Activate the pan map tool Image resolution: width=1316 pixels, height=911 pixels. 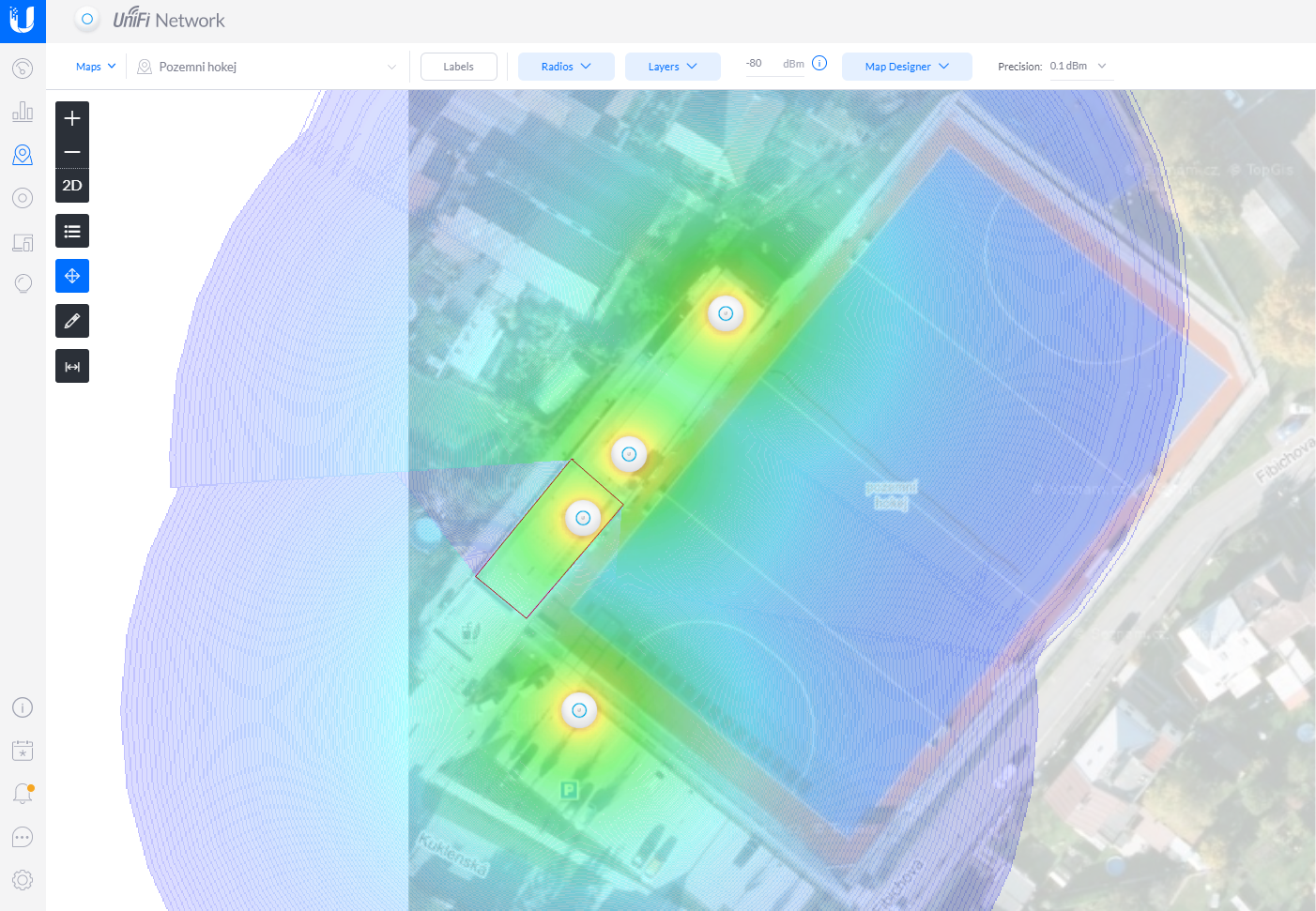72,276
